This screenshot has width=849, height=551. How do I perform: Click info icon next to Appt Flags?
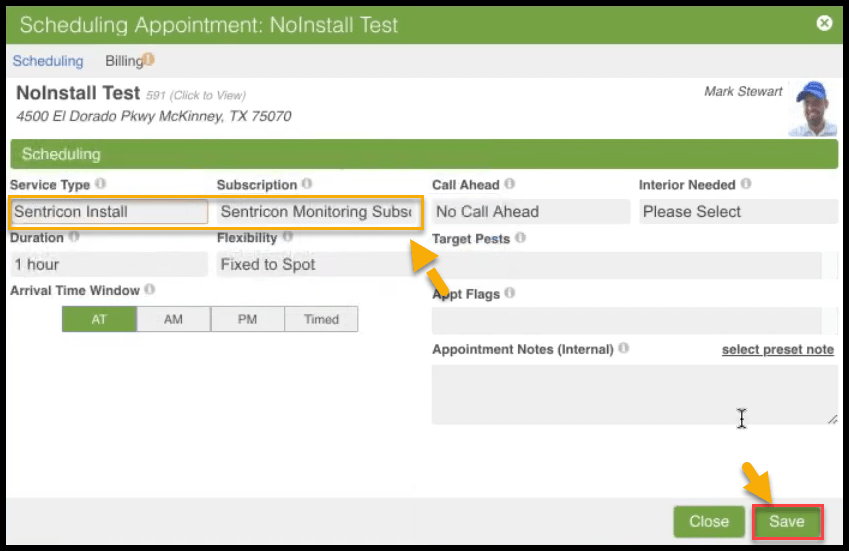coord(509,294)
